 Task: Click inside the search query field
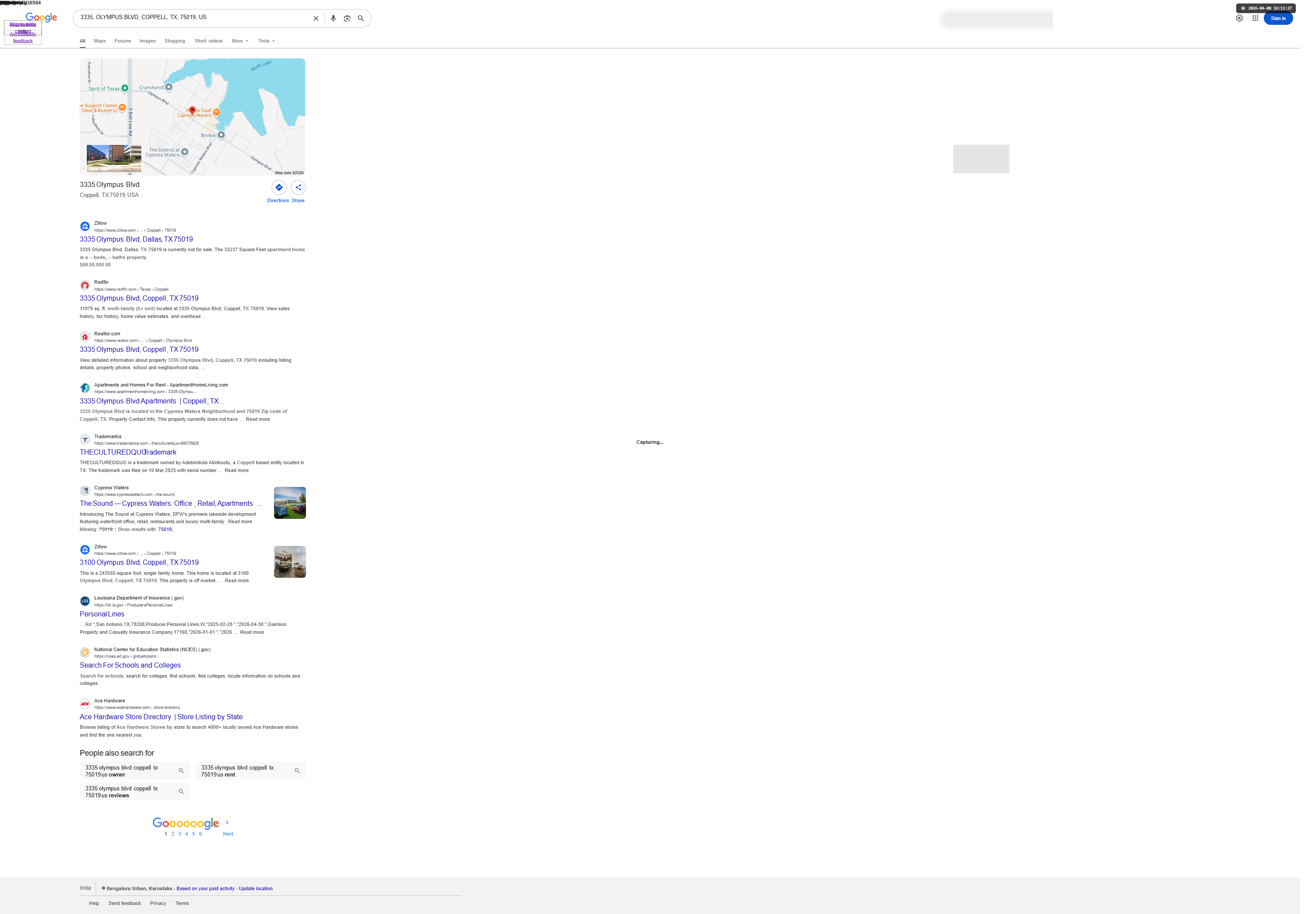point(195,18)
